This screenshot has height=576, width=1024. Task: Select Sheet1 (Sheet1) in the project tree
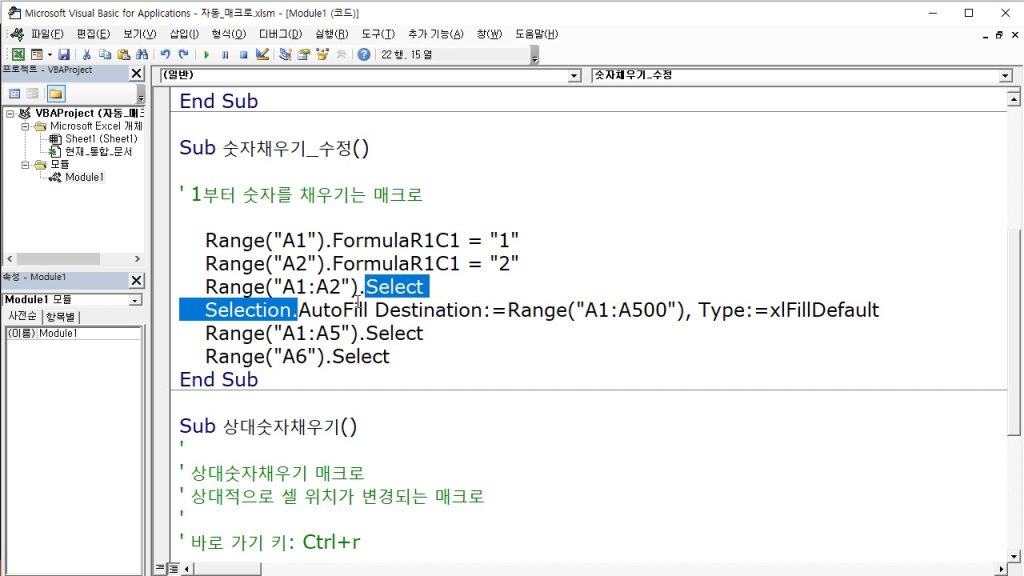[x=100, y=139]
